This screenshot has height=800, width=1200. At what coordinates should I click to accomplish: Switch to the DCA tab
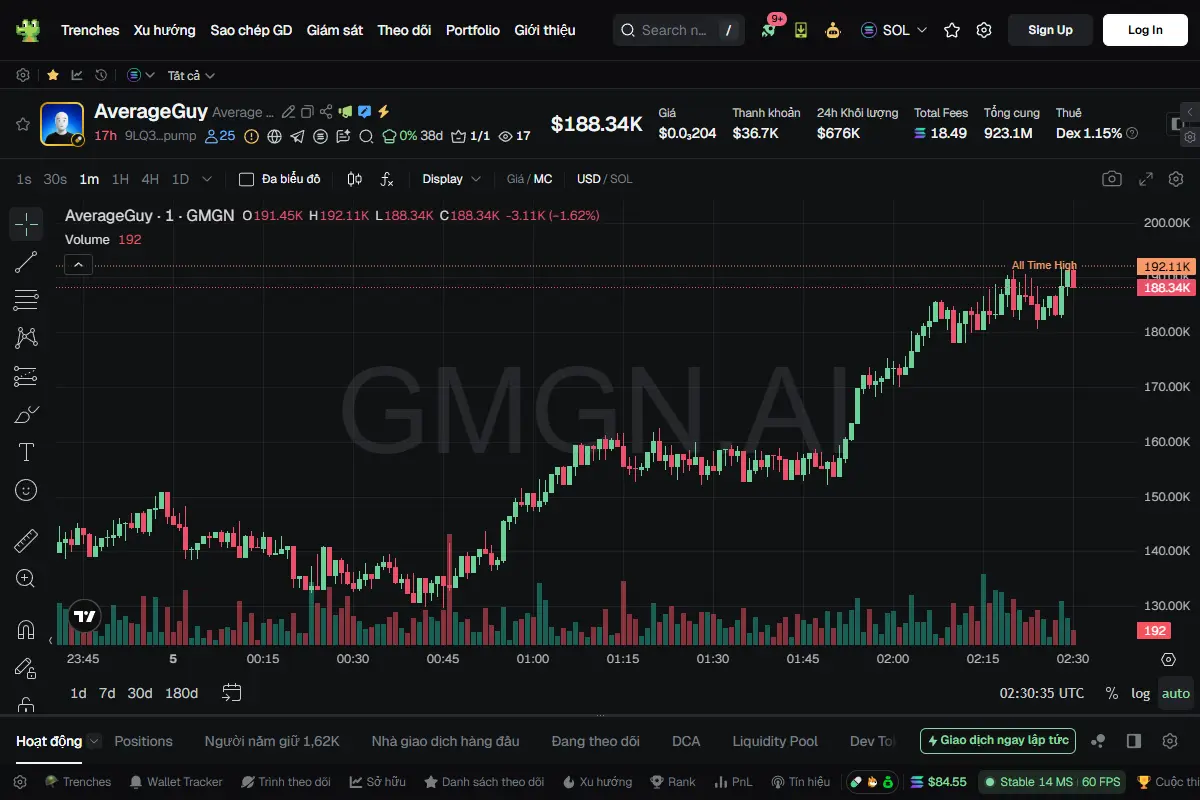point(686,741)
